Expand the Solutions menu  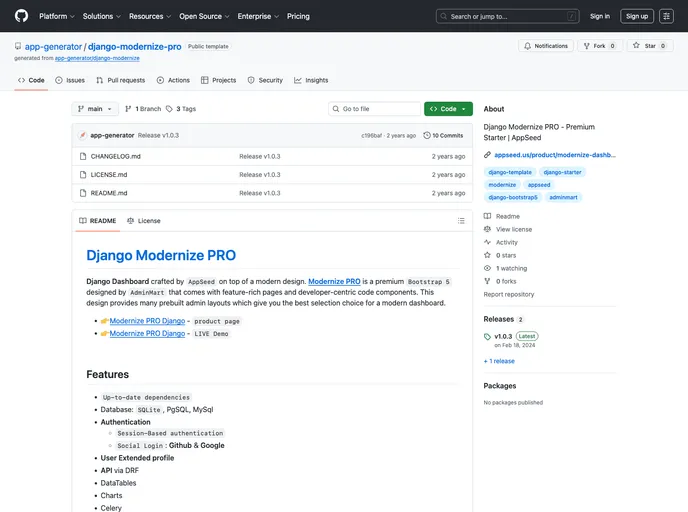(102, 16)
